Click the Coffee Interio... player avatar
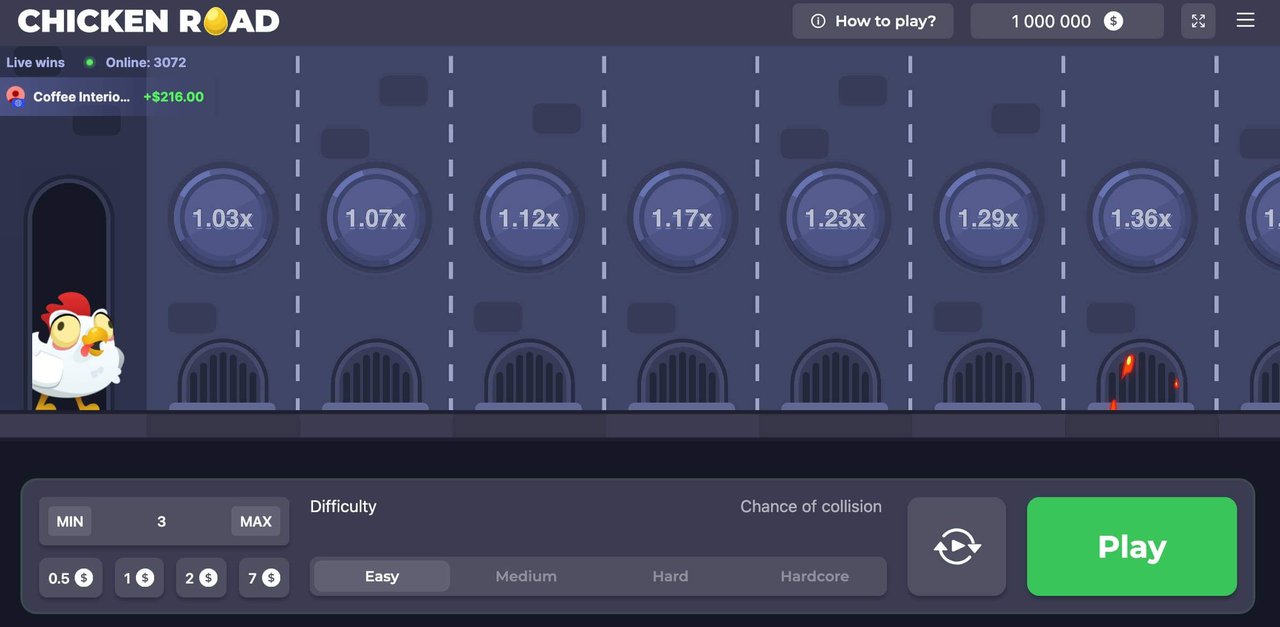This screenshot has width=1280, height=627. click(16, 97)
